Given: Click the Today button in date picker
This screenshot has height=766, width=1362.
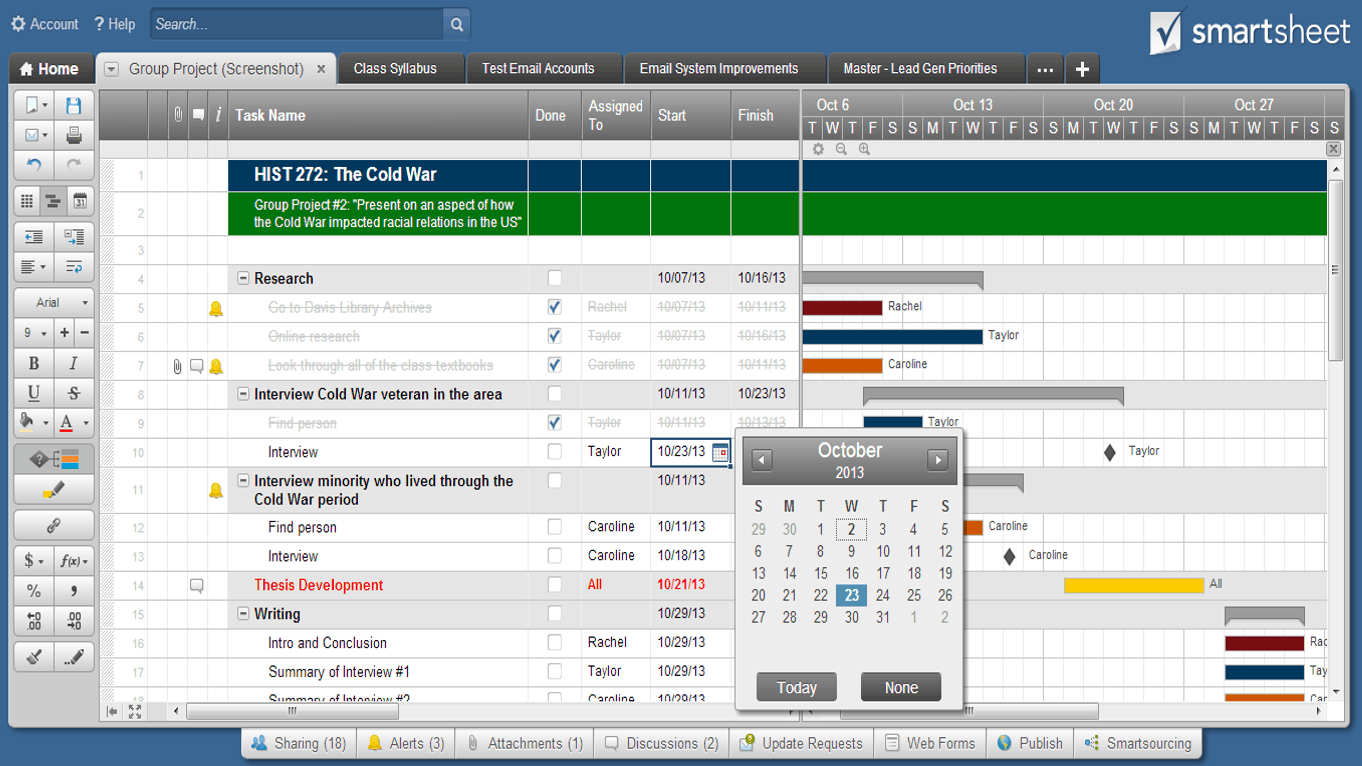Looking at the screenshot, I should [797, 687].
